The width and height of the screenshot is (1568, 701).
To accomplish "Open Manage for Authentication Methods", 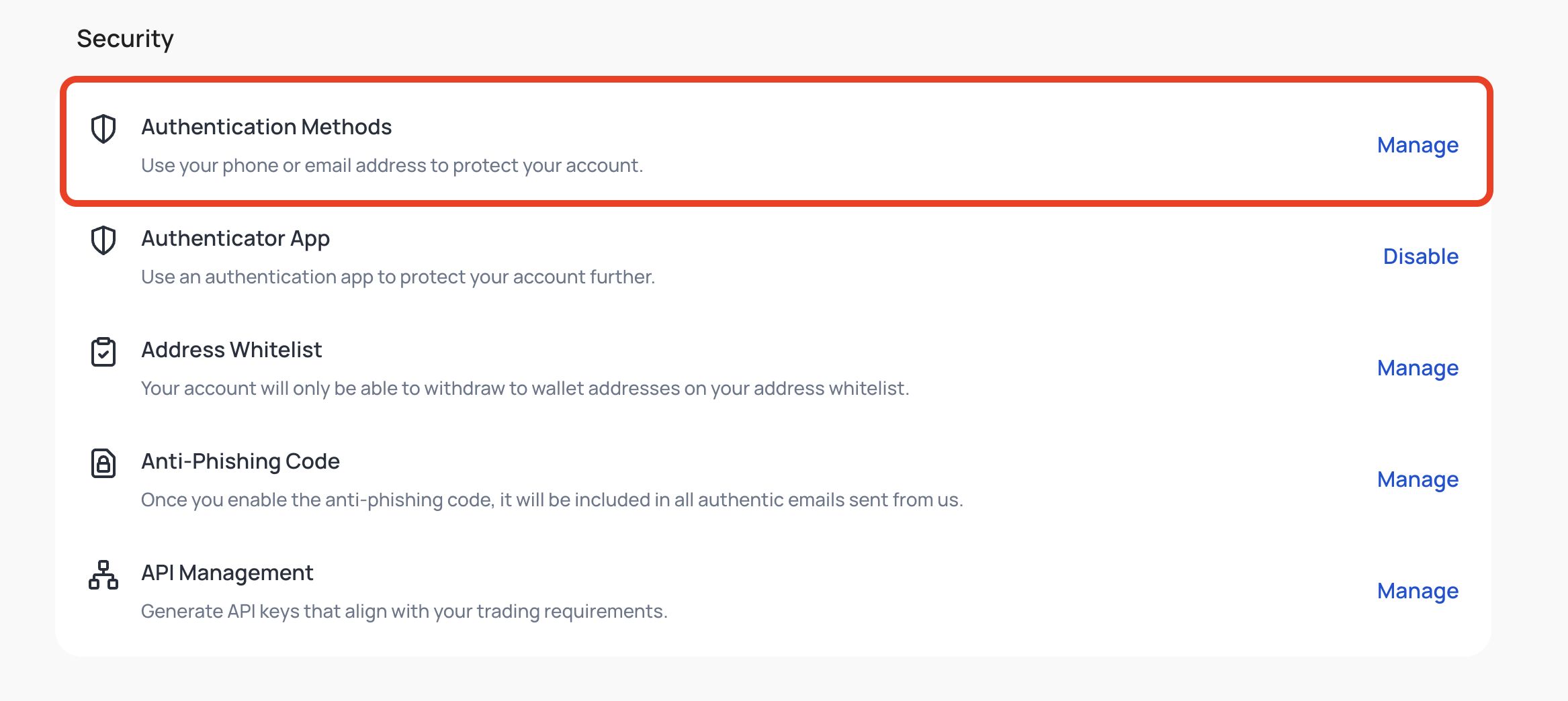I will pos(1418,145).
